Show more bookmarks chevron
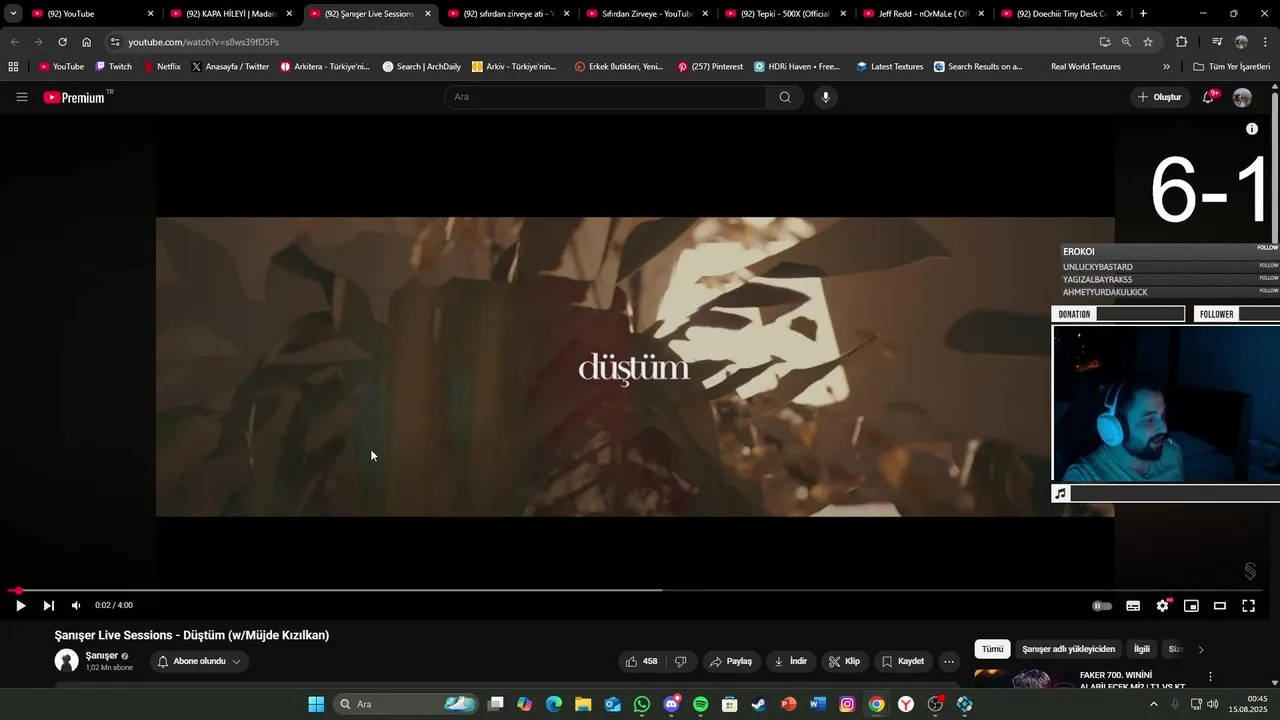The image size is (1280, 720). click(x=1166, y=67)
